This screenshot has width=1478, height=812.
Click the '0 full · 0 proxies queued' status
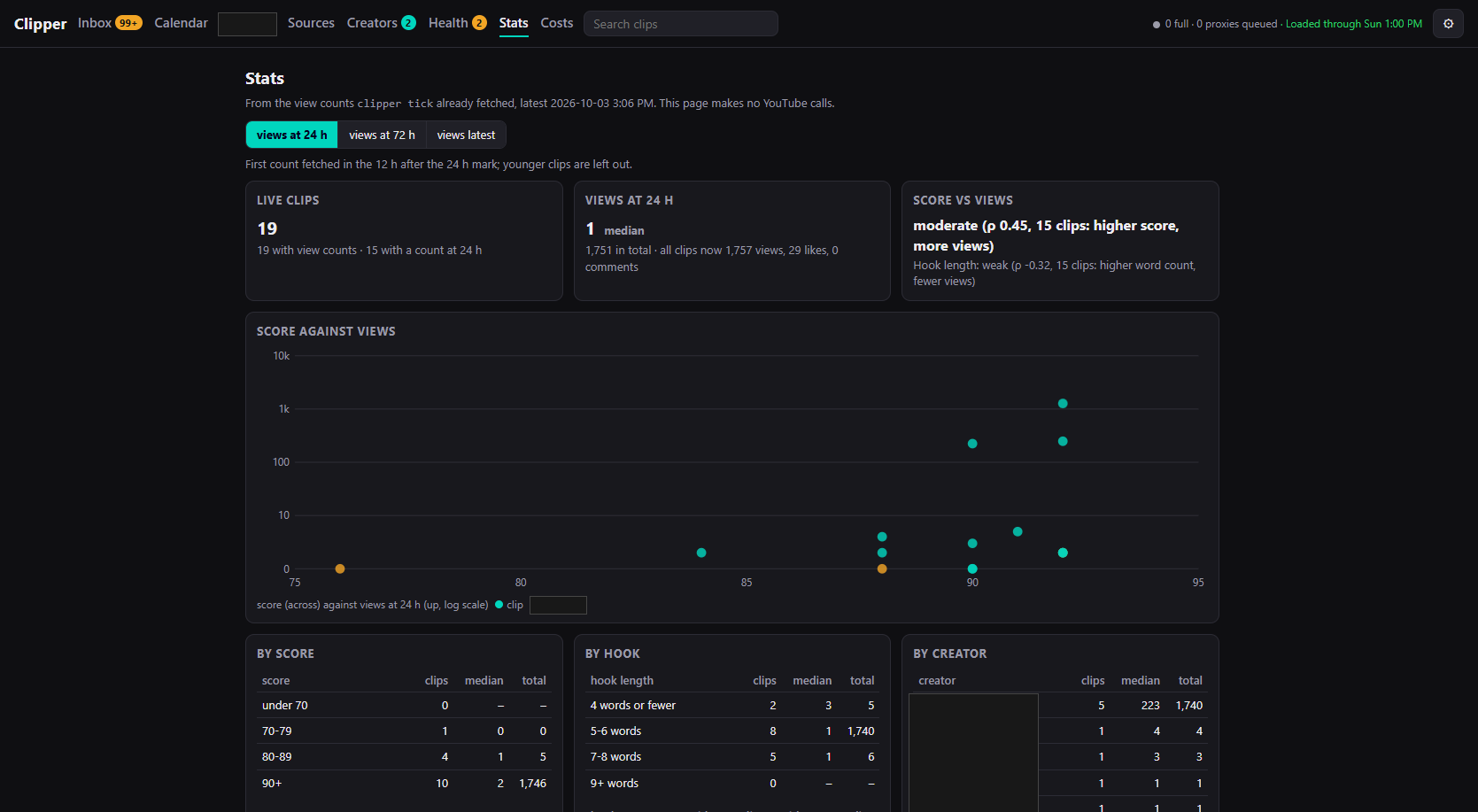[x=1220, y=24]
